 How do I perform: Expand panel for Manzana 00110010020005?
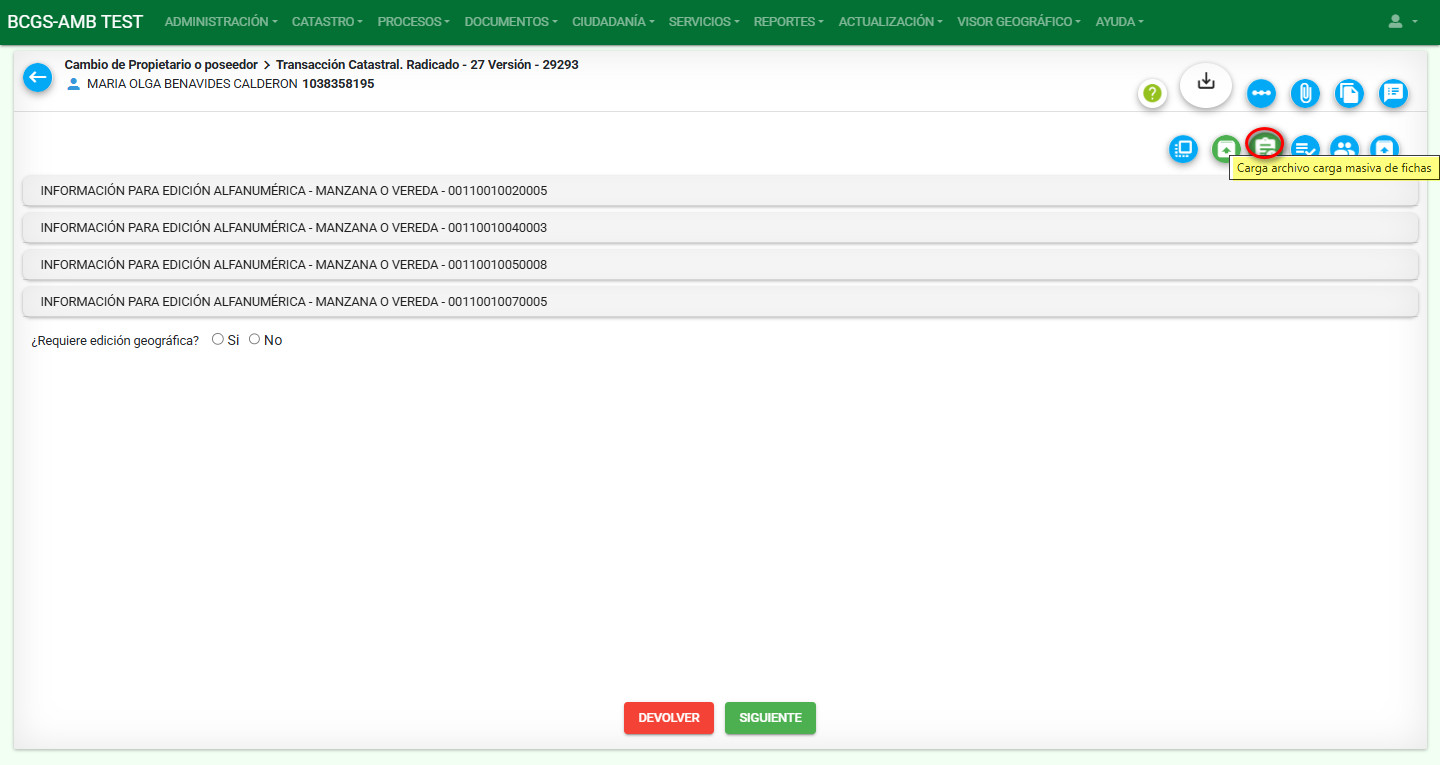click(x=720, y=191)
